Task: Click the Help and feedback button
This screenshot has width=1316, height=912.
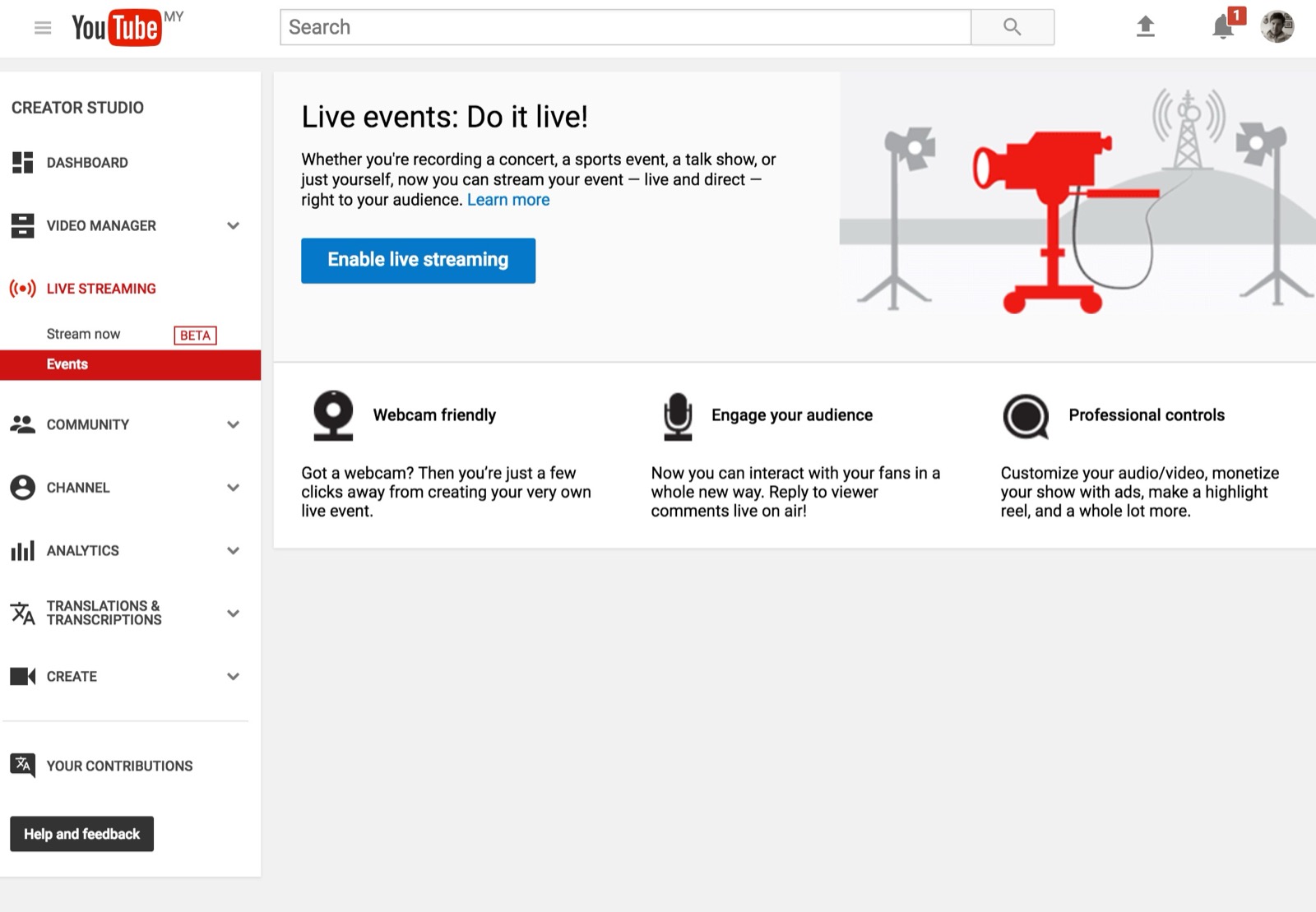Action: tap(81, 834)
